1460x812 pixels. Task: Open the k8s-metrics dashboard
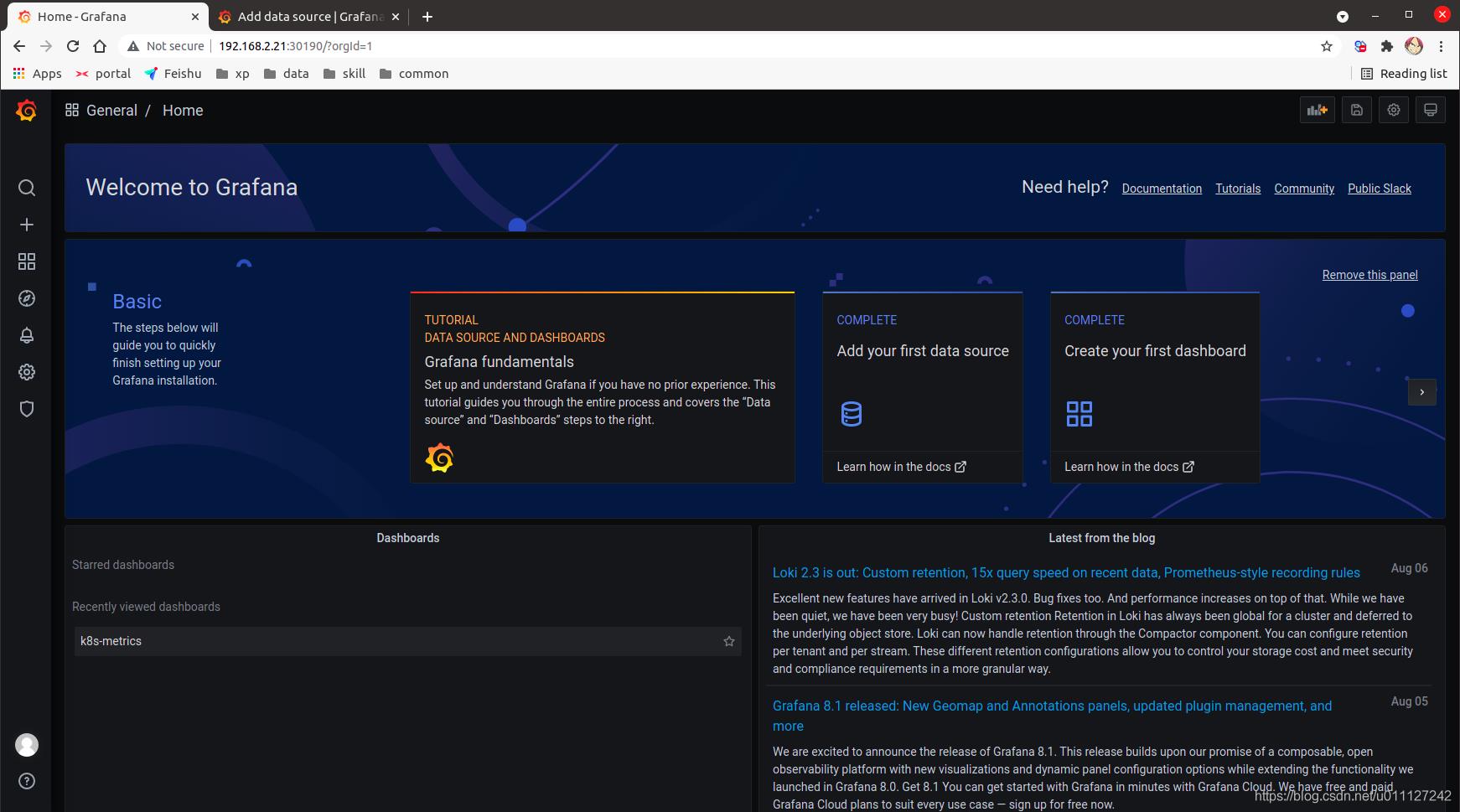pyautogui.click(x=407, y=641)
